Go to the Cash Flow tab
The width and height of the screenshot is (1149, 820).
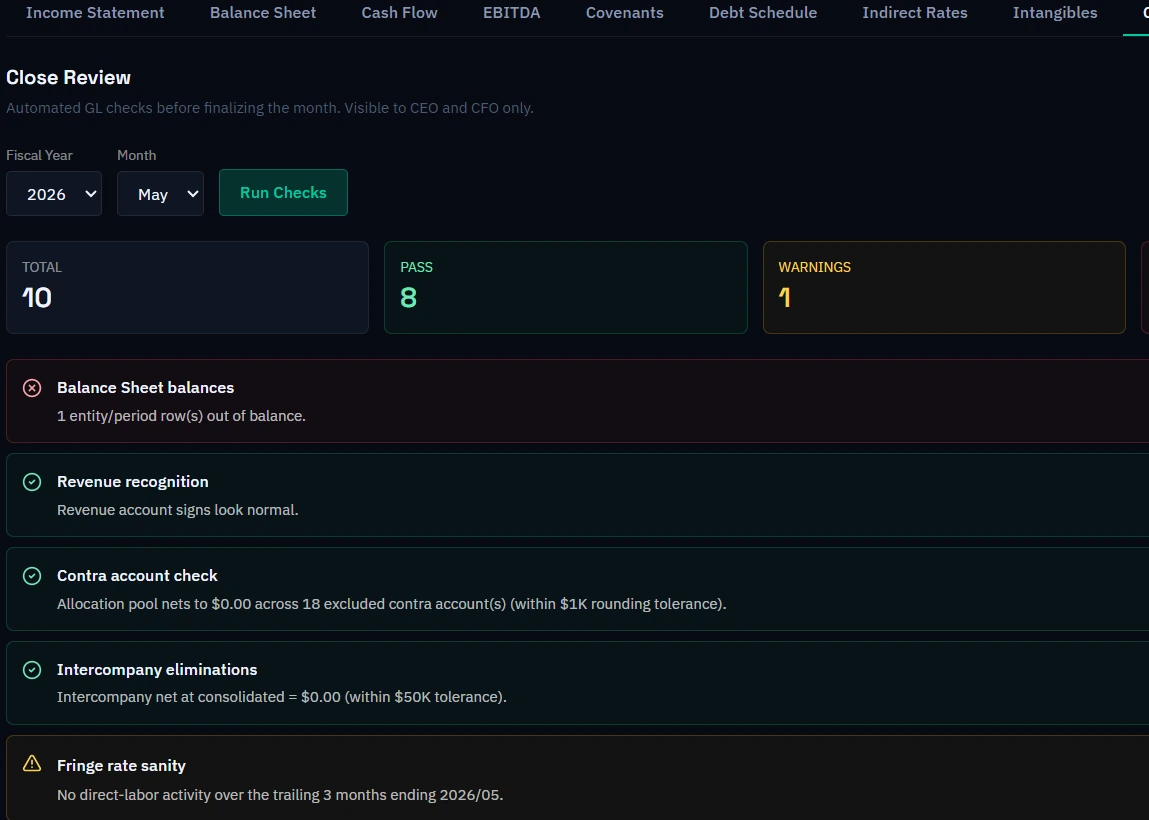coord(399,12)
